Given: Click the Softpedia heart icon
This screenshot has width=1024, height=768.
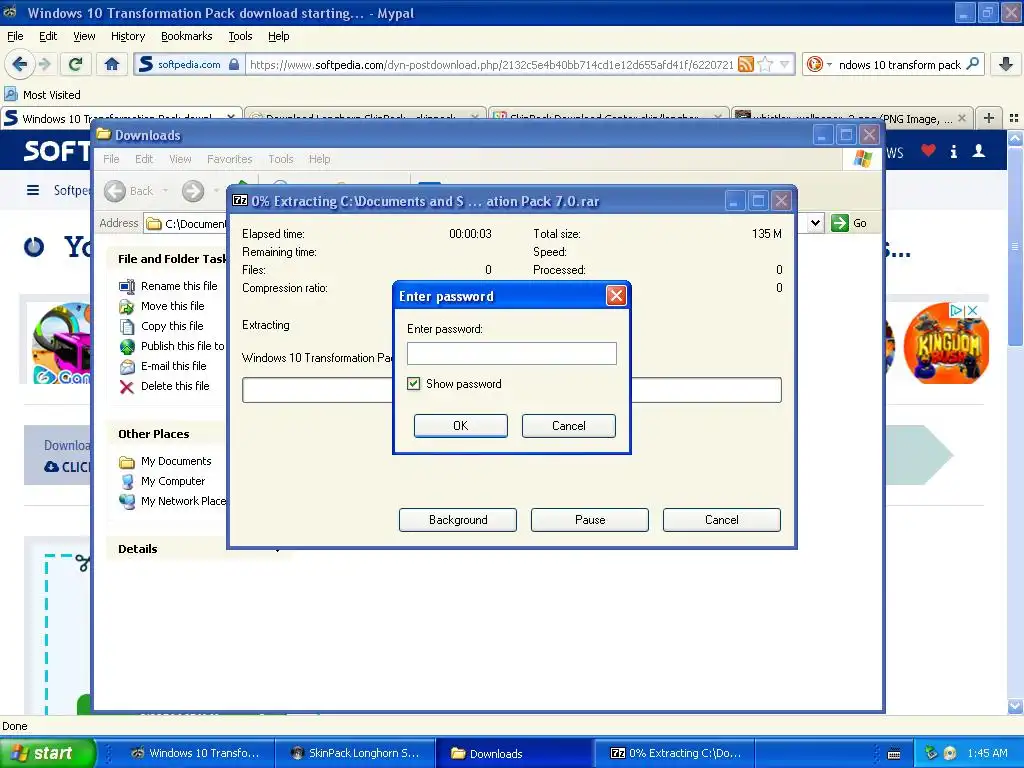Looking at the screenshot, I should 928,151.
